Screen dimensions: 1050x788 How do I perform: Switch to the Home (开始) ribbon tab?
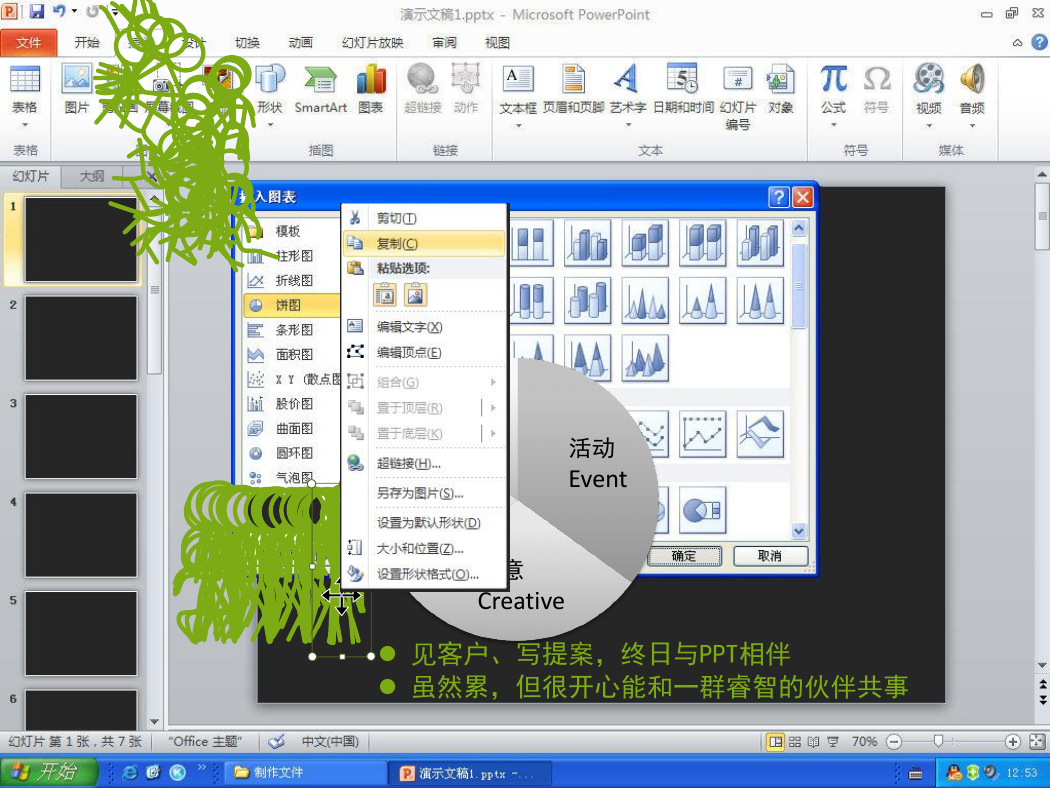point(87,42)
